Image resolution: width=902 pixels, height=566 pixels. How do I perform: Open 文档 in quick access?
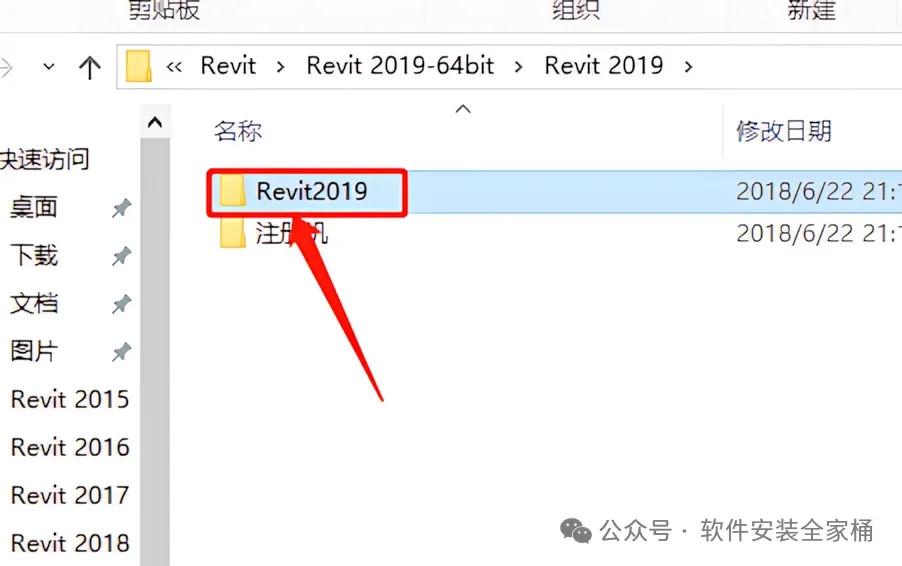click(x=34, y=303)
